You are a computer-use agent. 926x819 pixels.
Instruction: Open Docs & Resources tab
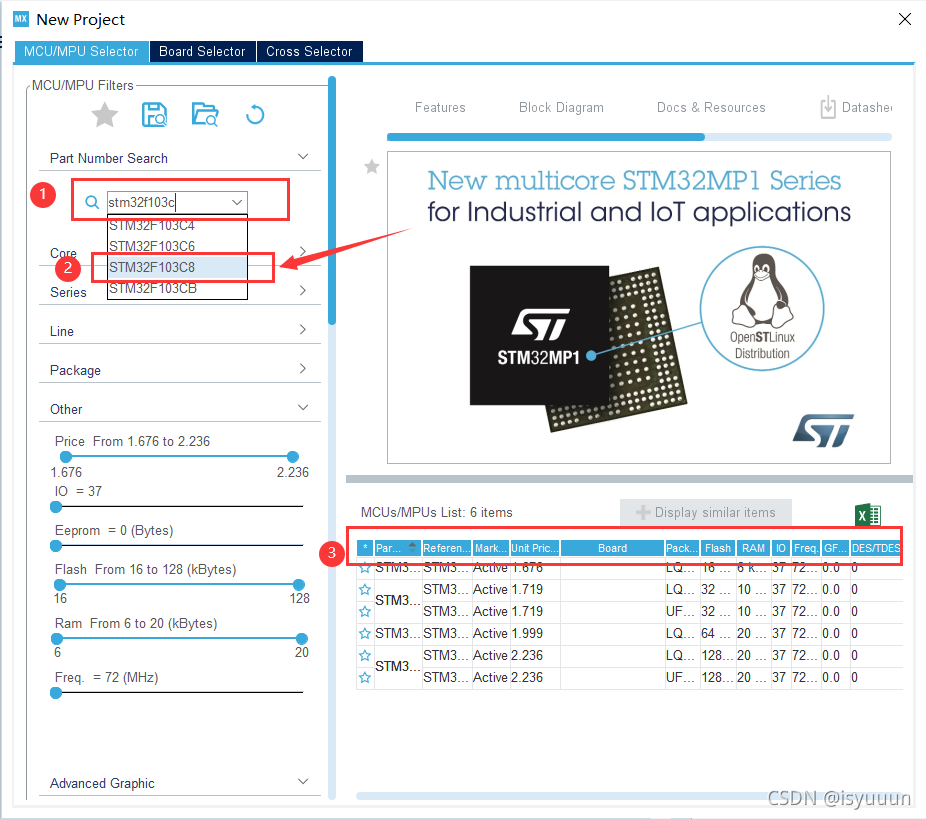[x=711, y=107]
